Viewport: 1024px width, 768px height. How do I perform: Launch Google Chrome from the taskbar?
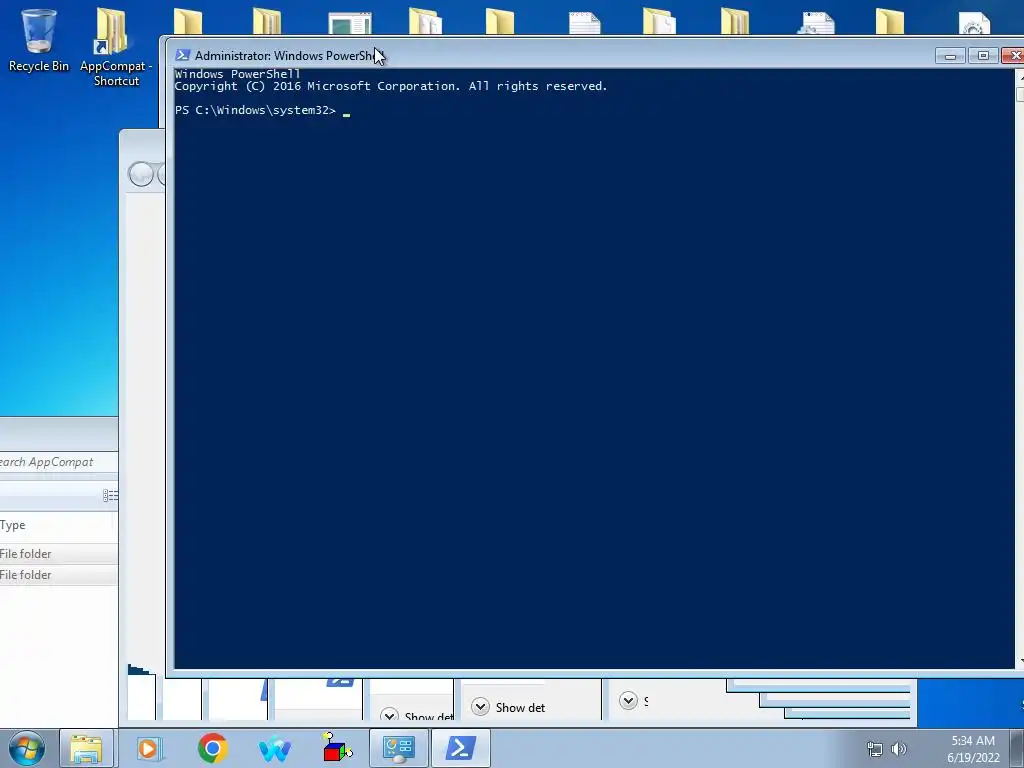pyautogui.click(x=212, y=748)
